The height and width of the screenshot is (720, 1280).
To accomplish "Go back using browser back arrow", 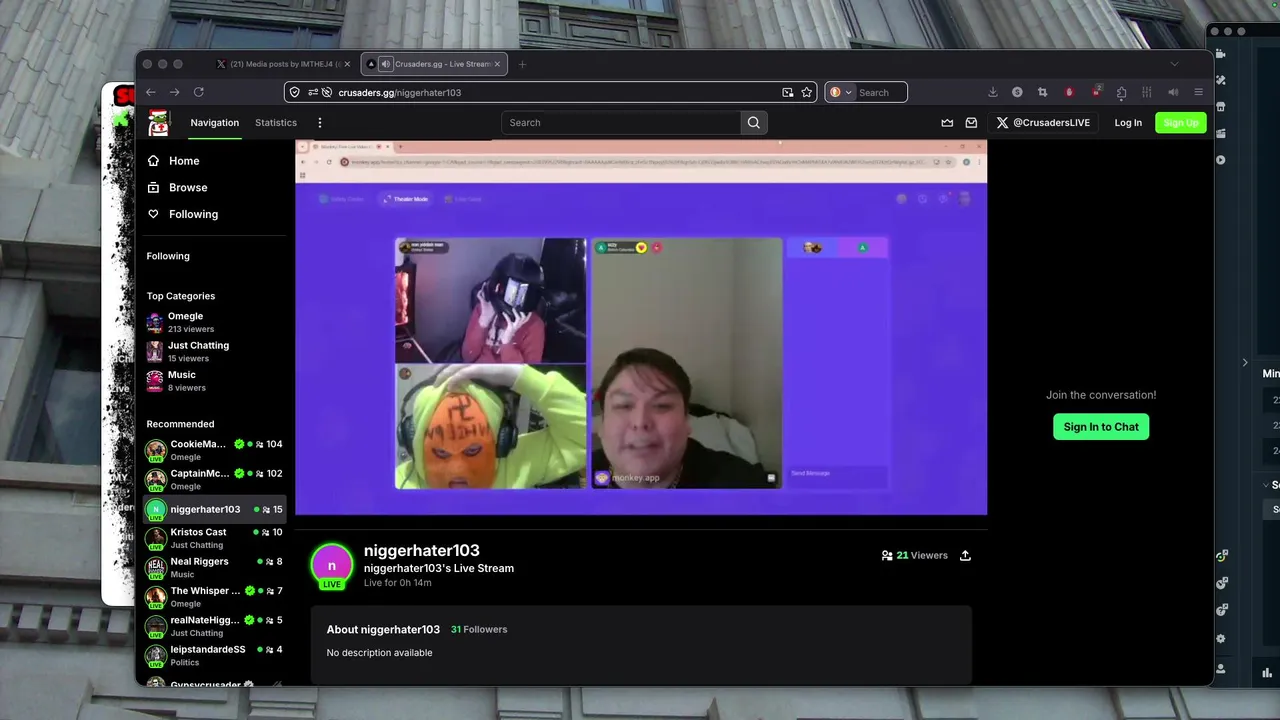I will click(150, 92).
